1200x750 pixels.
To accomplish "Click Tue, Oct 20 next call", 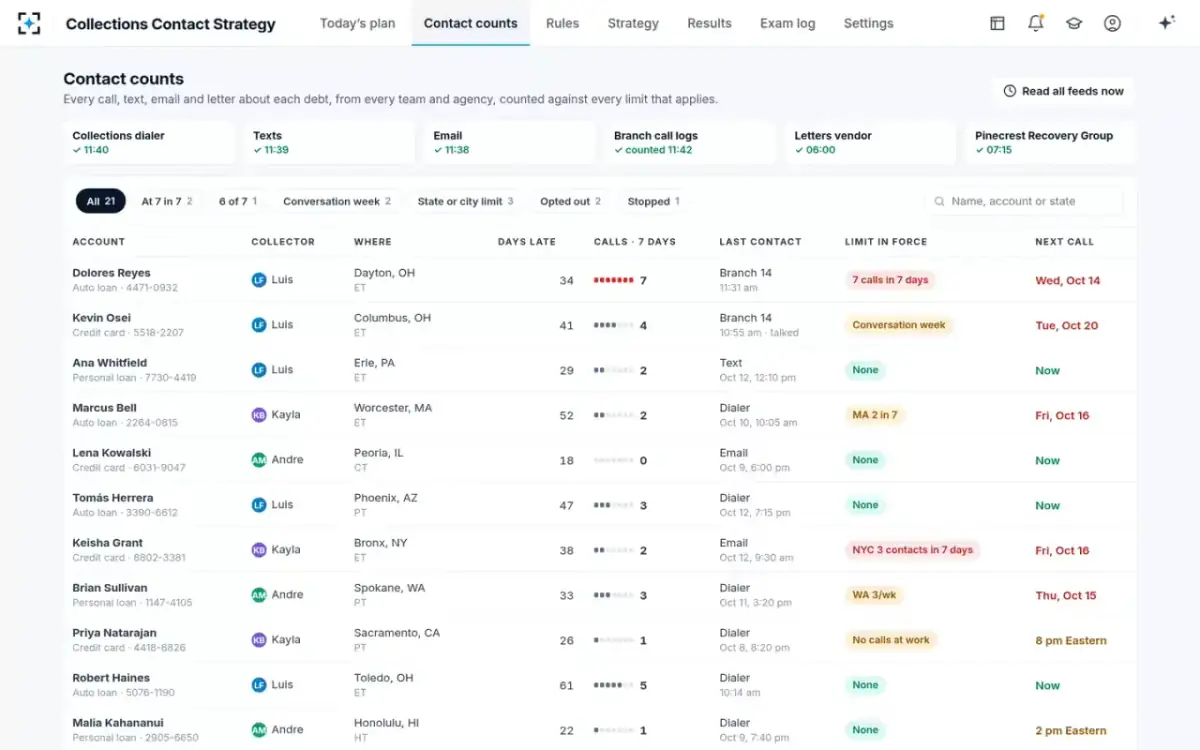I will click(x=1067, y=326).
